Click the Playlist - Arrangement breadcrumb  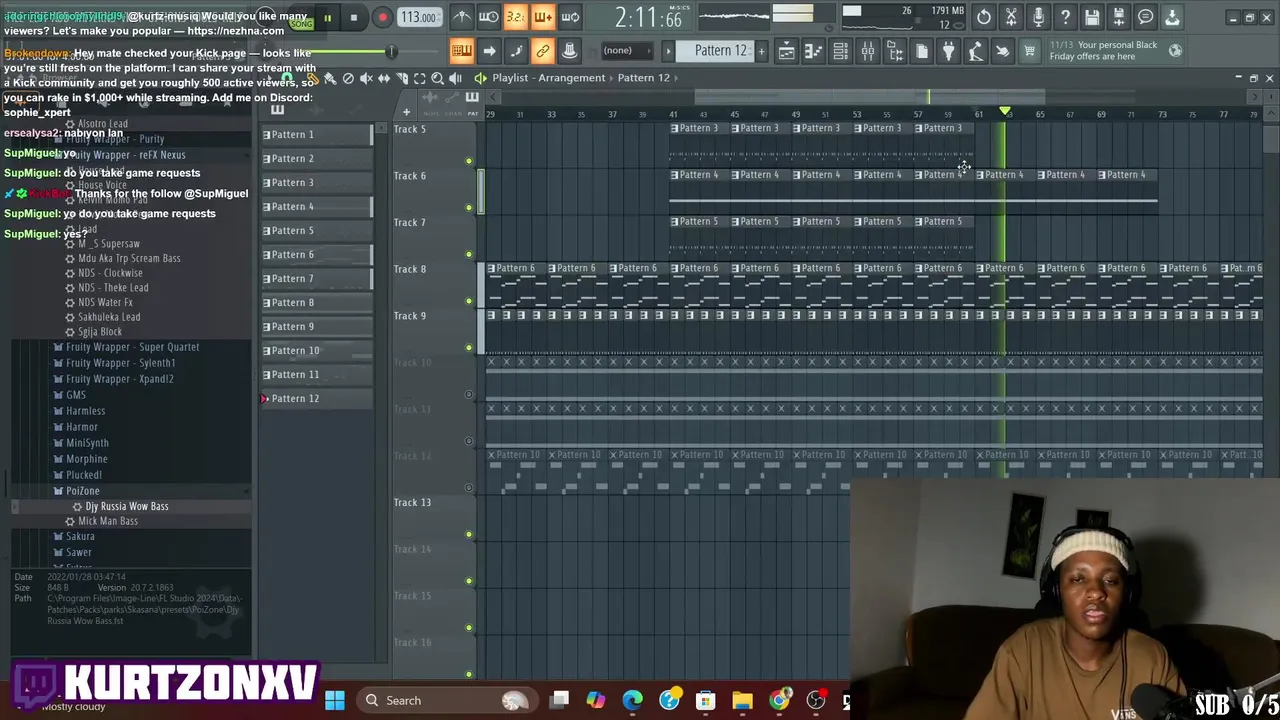(x=548, y=78)
